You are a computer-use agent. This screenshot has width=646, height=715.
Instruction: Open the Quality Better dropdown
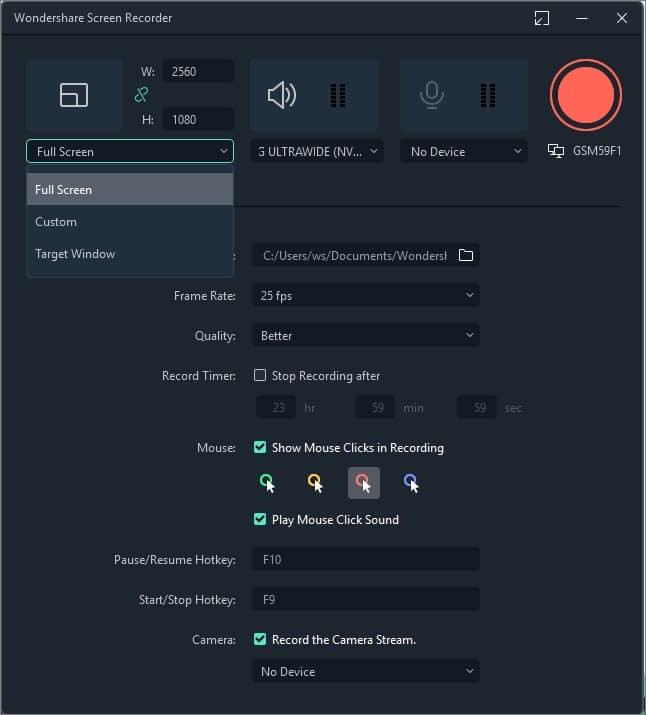(366, 336)
